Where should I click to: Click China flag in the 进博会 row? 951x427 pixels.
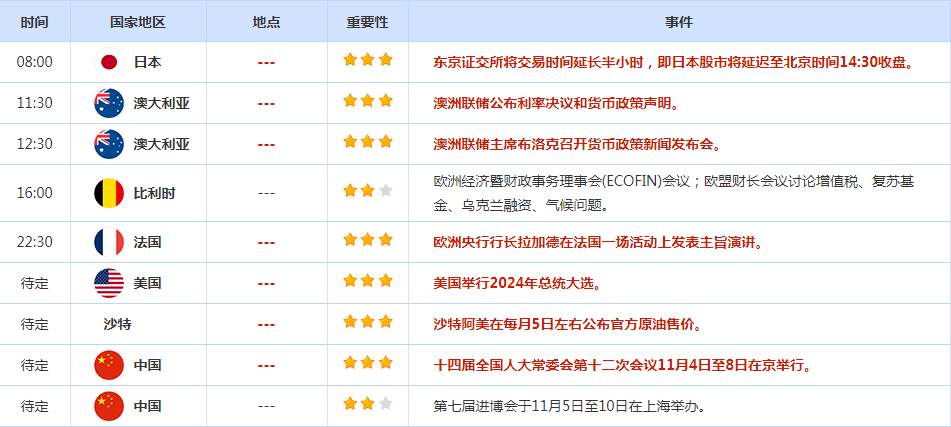pos(109,406)
